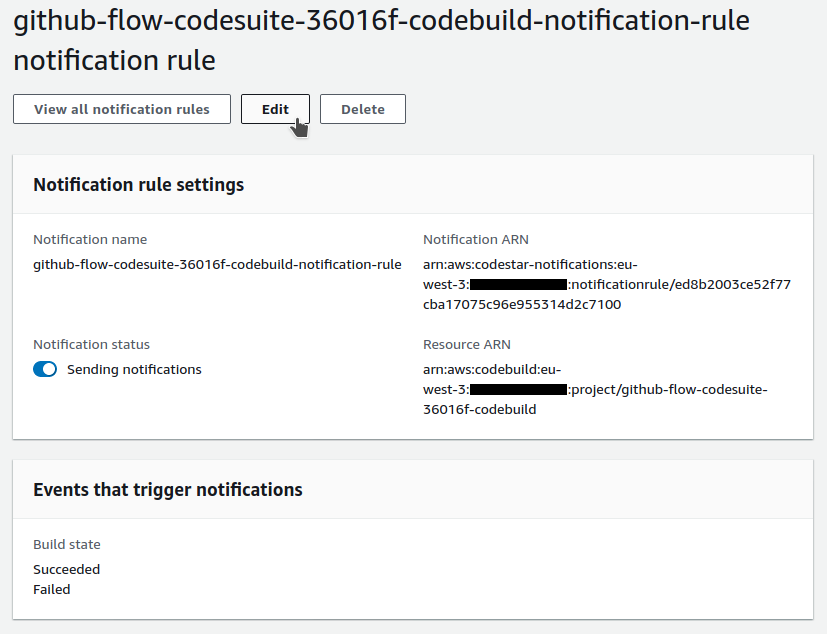Click the Succeeded build state entry
Screen dimensions: 827x634
pyautogui.click(x=66, y=570)
